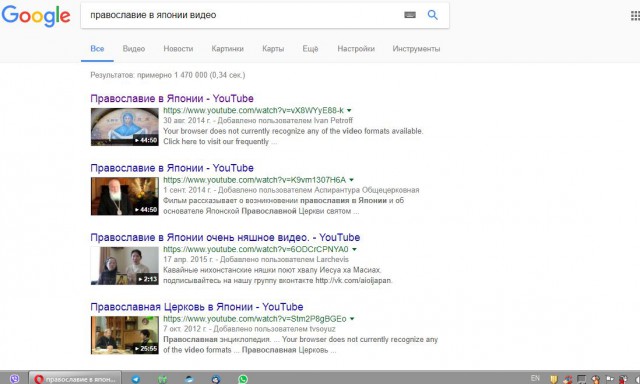Expand arrow next to URL ending vX8WYyE88-k
The height and width of the screenshot is (384, 640).
point(349,110)
